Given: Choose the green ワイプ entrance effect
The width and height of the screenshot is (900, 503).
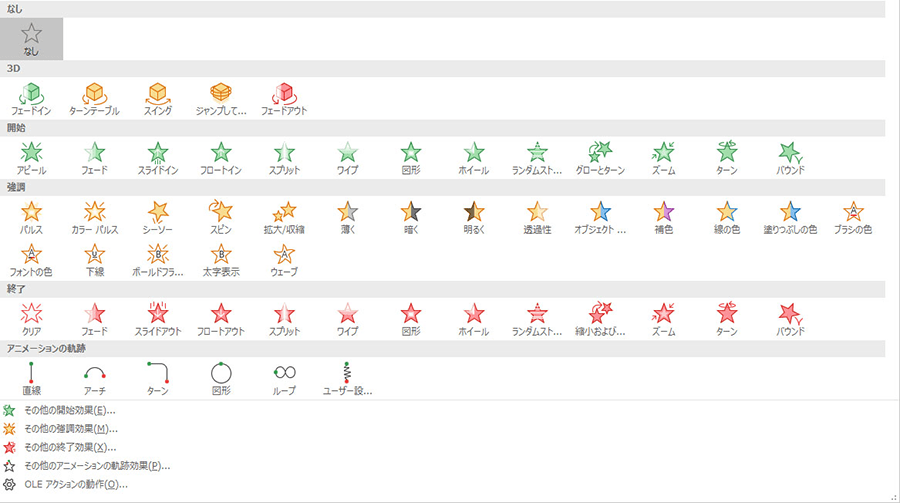Looking at the screenshot, I should 347,158.
